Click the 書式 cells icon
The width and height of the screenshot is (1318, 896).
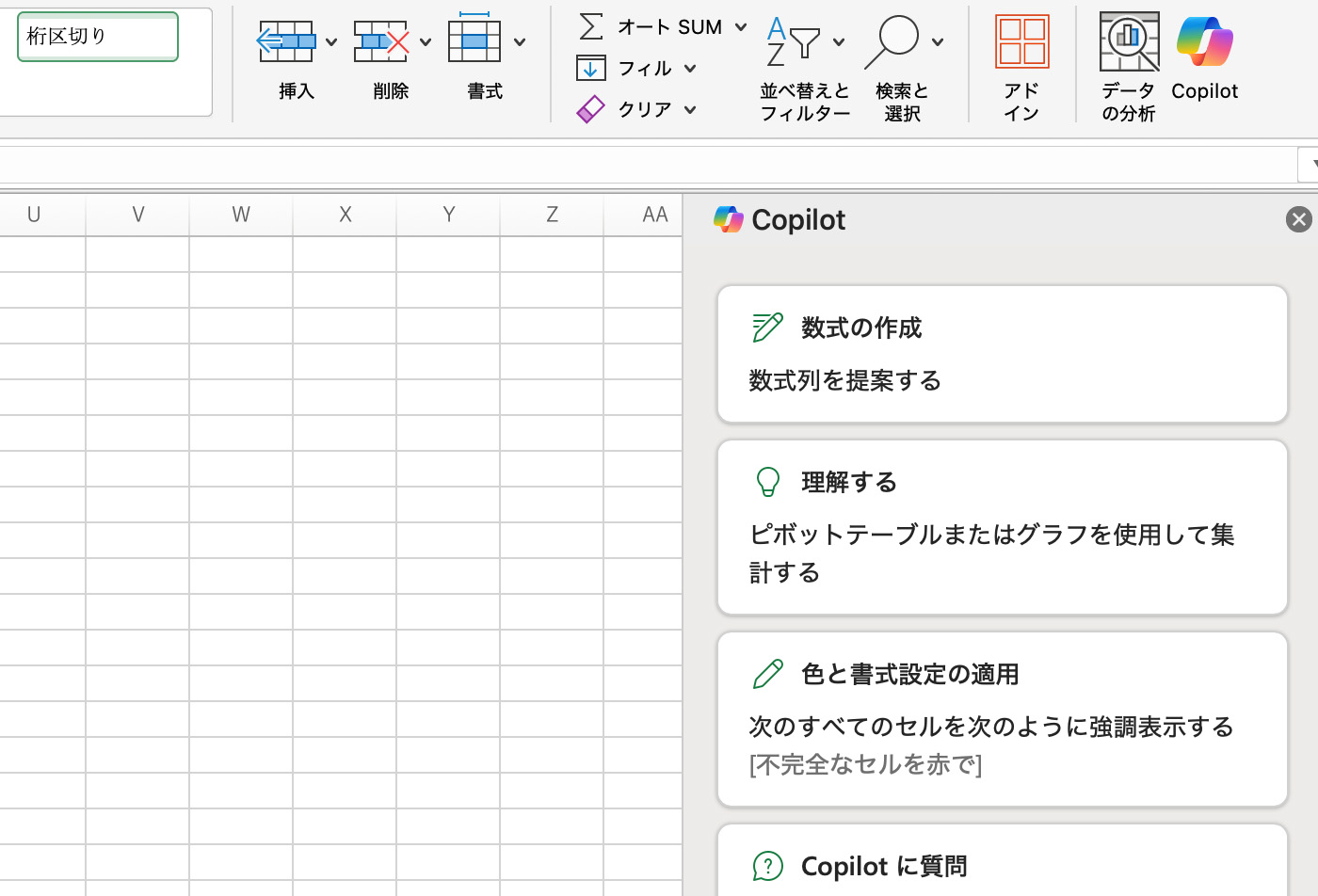pos(474,42)
